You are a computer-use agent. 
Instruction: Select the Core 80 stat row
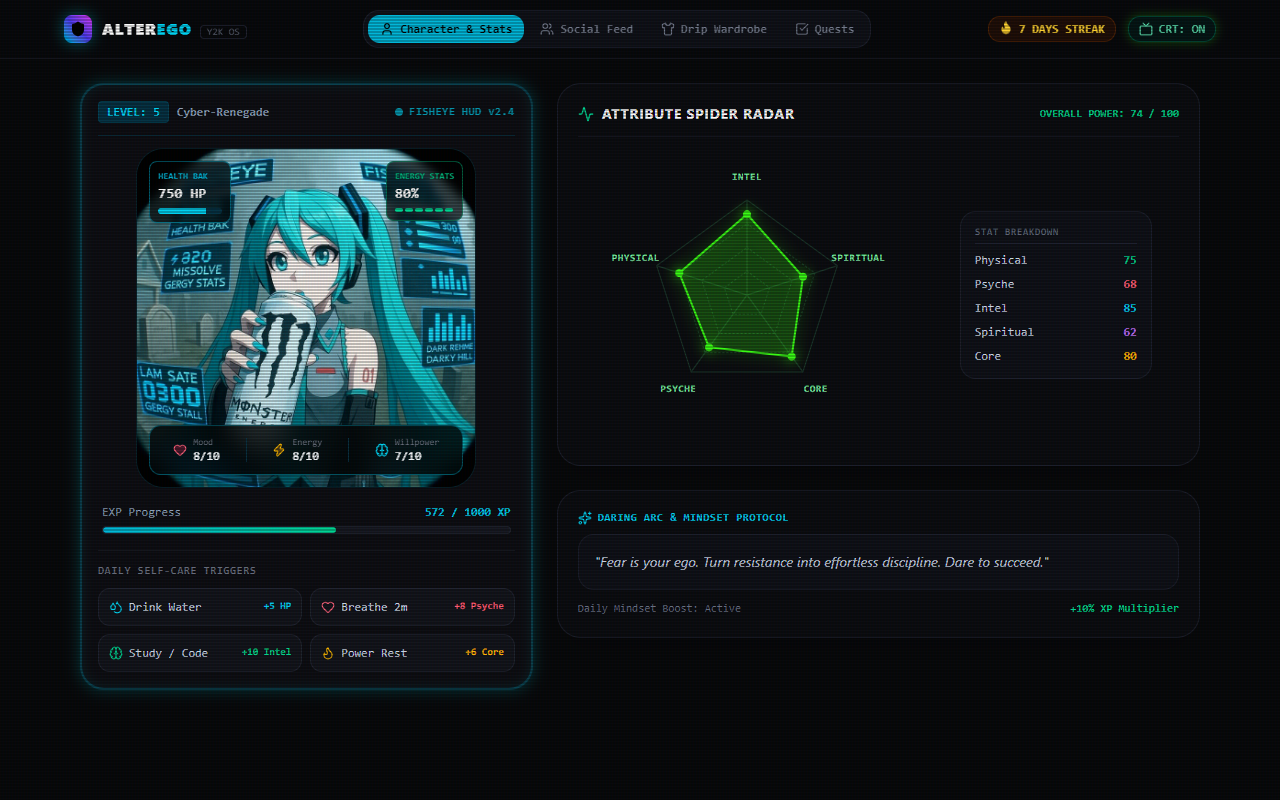pyautogui.click(x=1056, y=356)
